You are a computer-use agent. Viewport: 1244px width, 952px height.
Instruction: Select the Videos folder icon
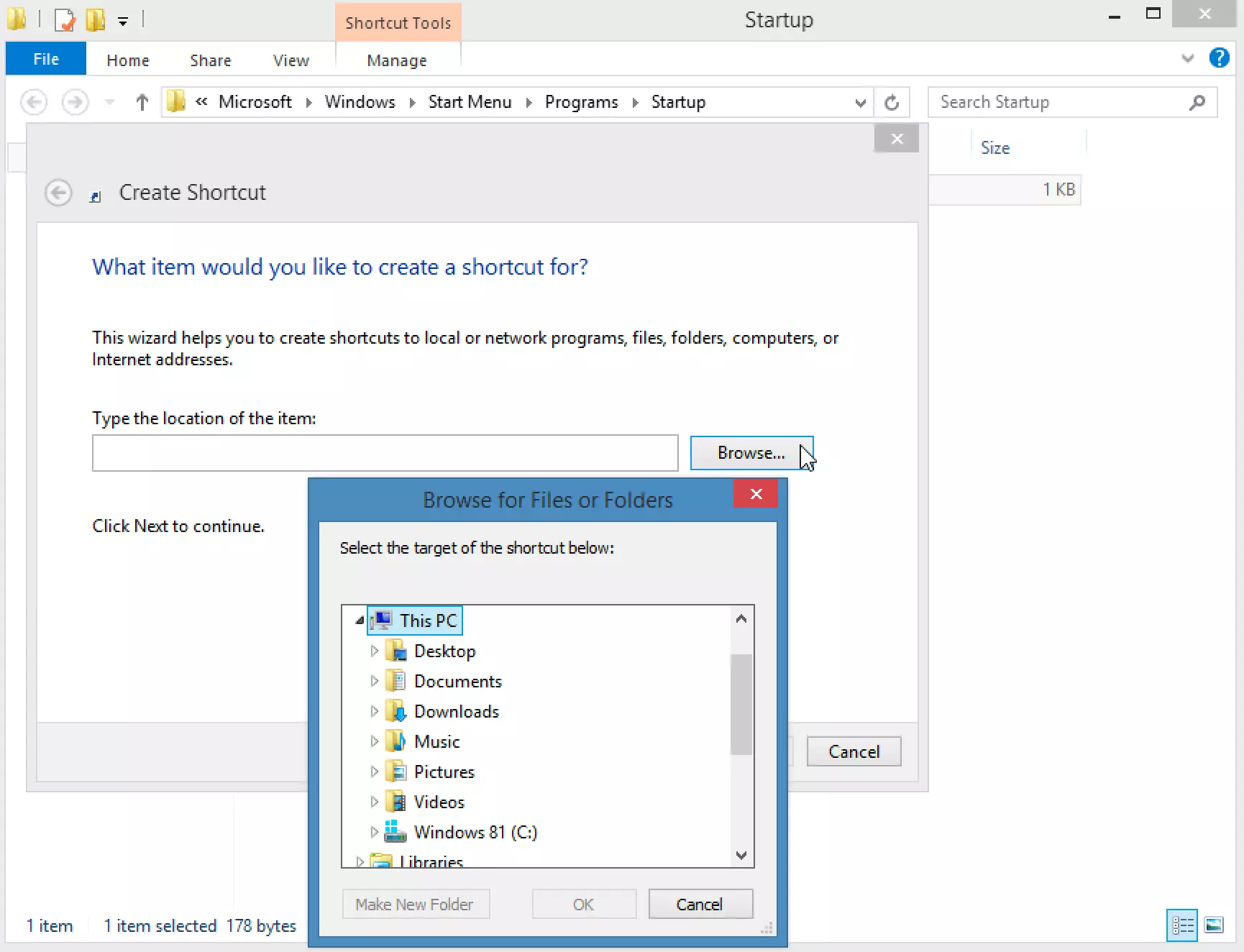coord(395,802)
